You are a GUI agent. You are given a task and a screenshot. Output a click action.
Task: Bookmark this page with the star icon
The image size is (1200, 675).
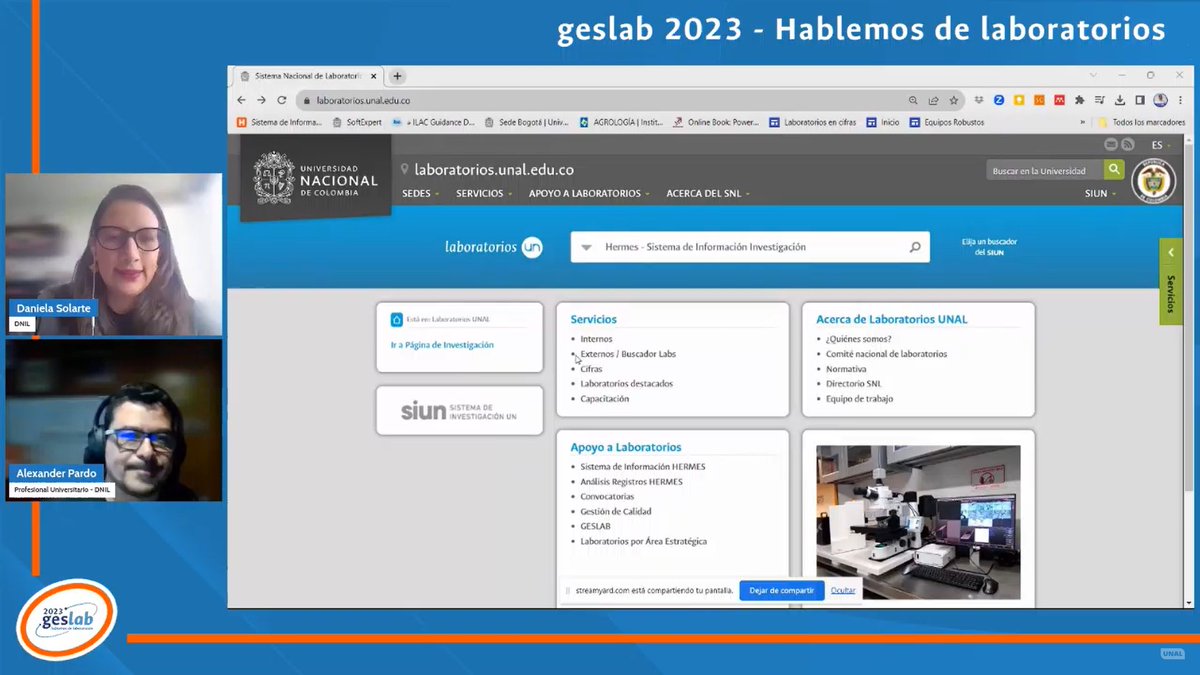953,100
